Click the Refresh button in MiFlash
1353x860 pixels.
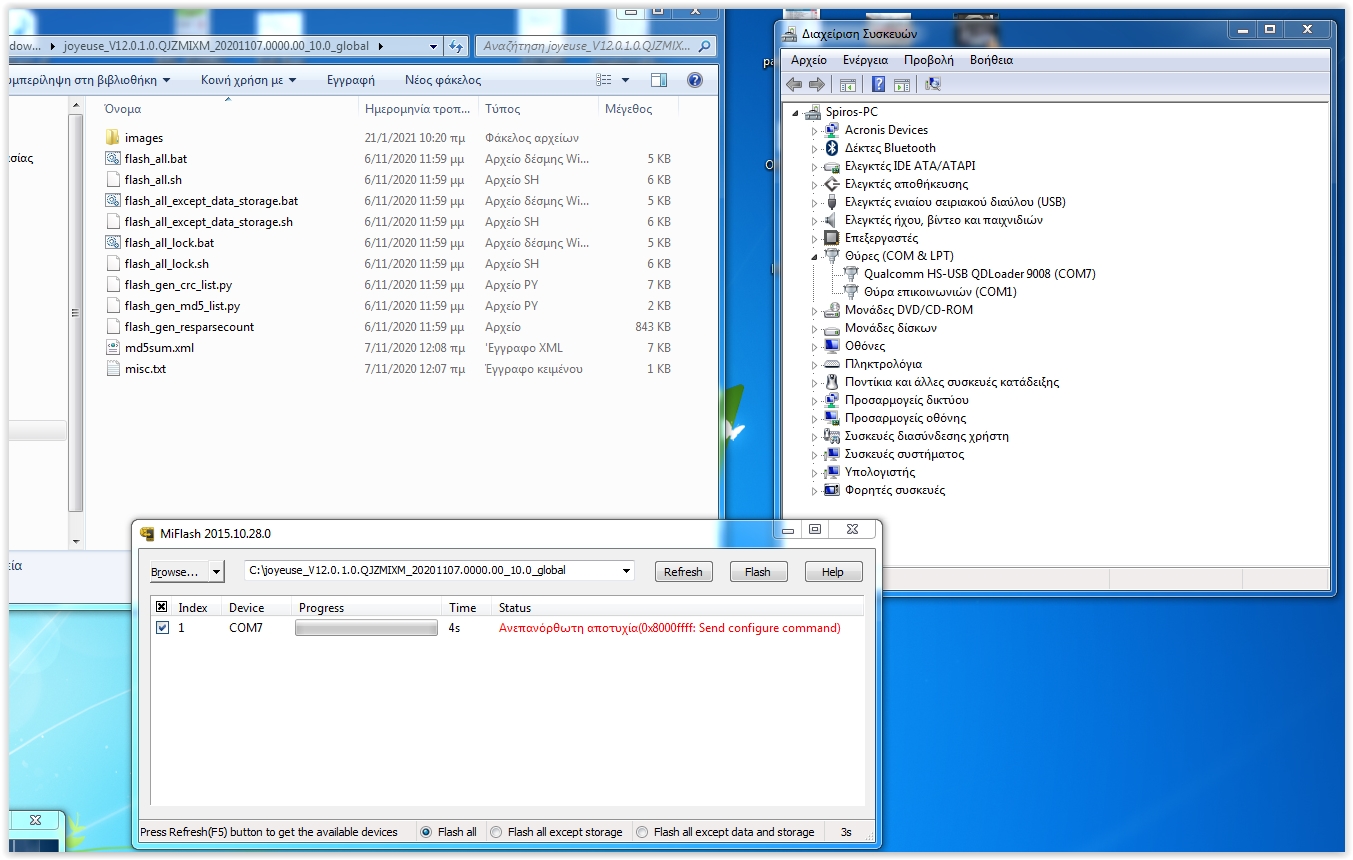click(x=683, y=572)
